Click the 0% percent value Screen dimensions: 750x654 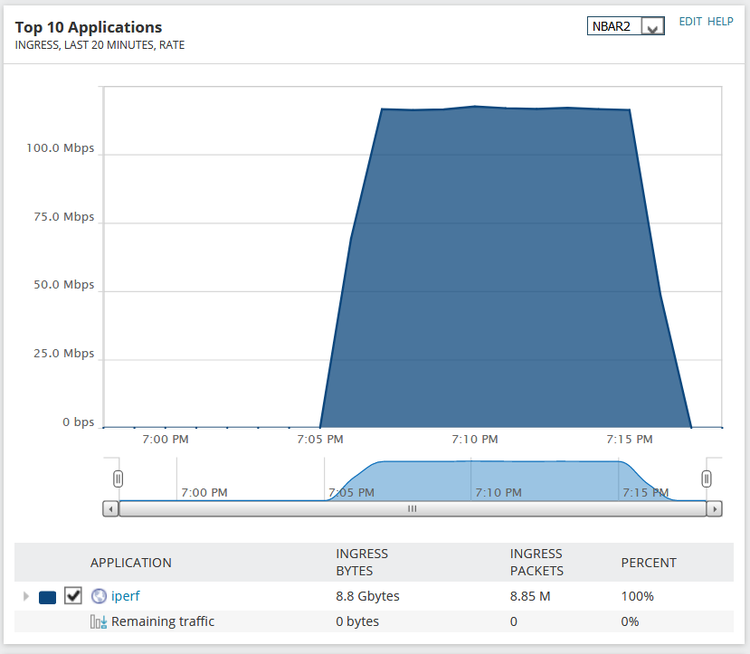(630, 621)
